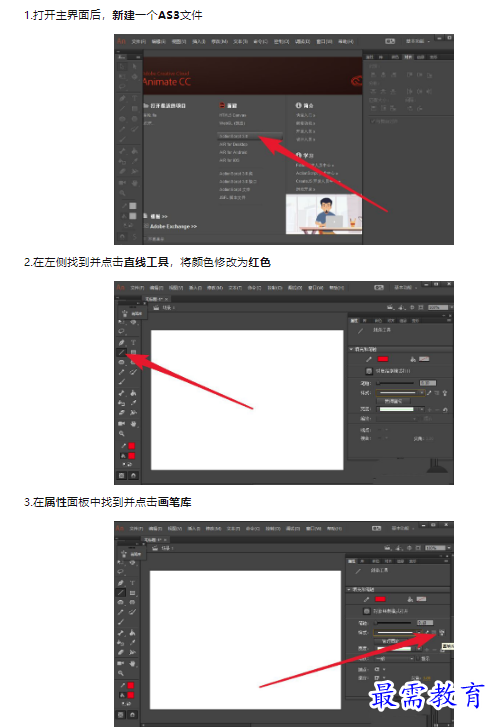
Task: Select the Line tool in step 2 screenshot
Action: tap(122, 352)
